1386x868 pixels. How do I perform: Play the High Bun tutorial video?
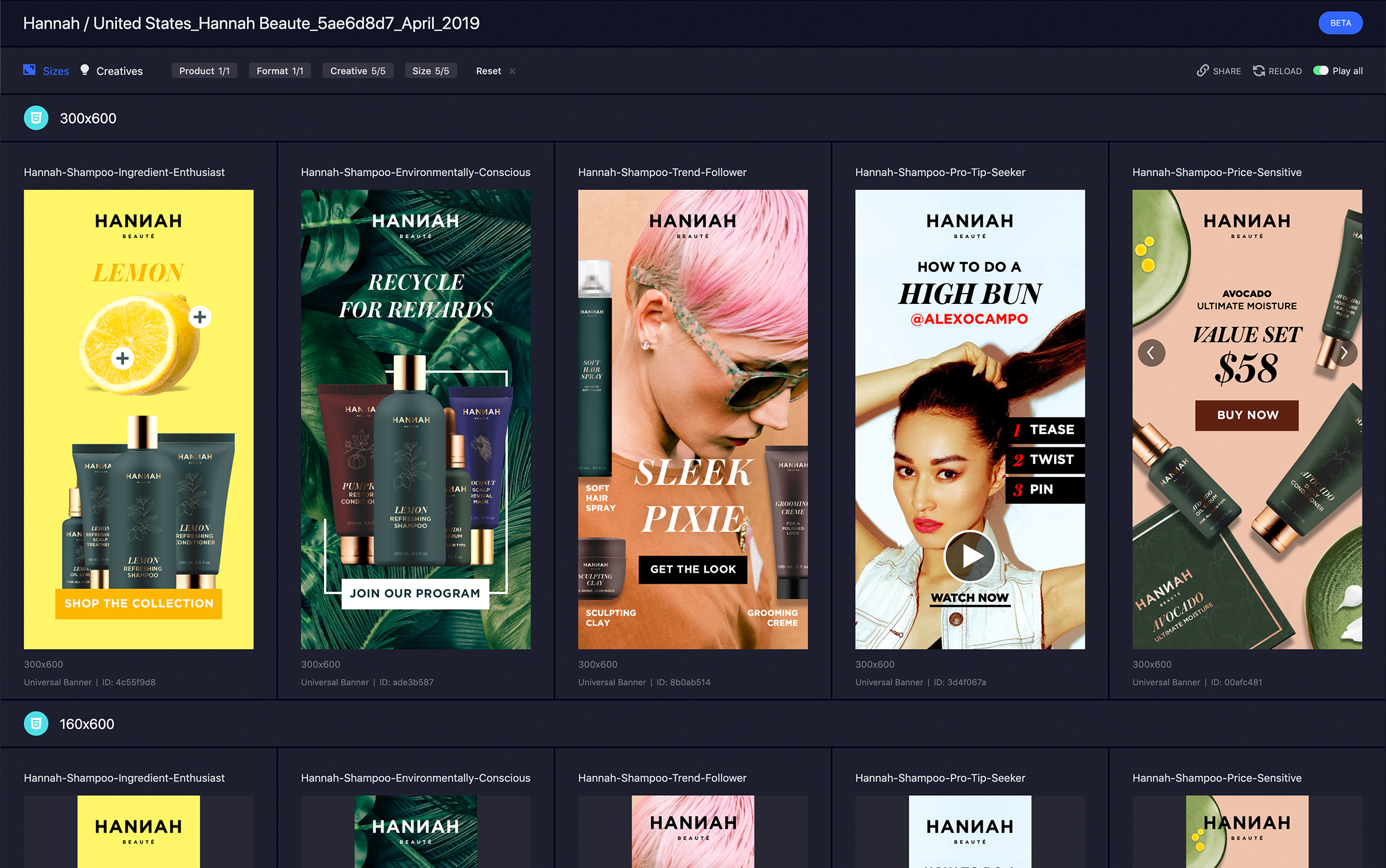point(969,556)
